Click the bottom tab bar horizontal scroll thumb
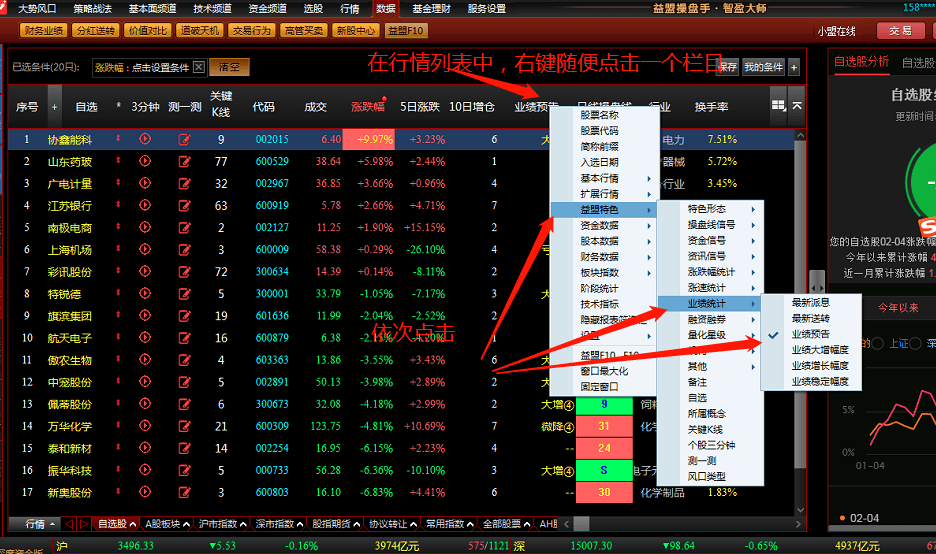The height and width of the screenshot is (554, 936). pos(582,524)
